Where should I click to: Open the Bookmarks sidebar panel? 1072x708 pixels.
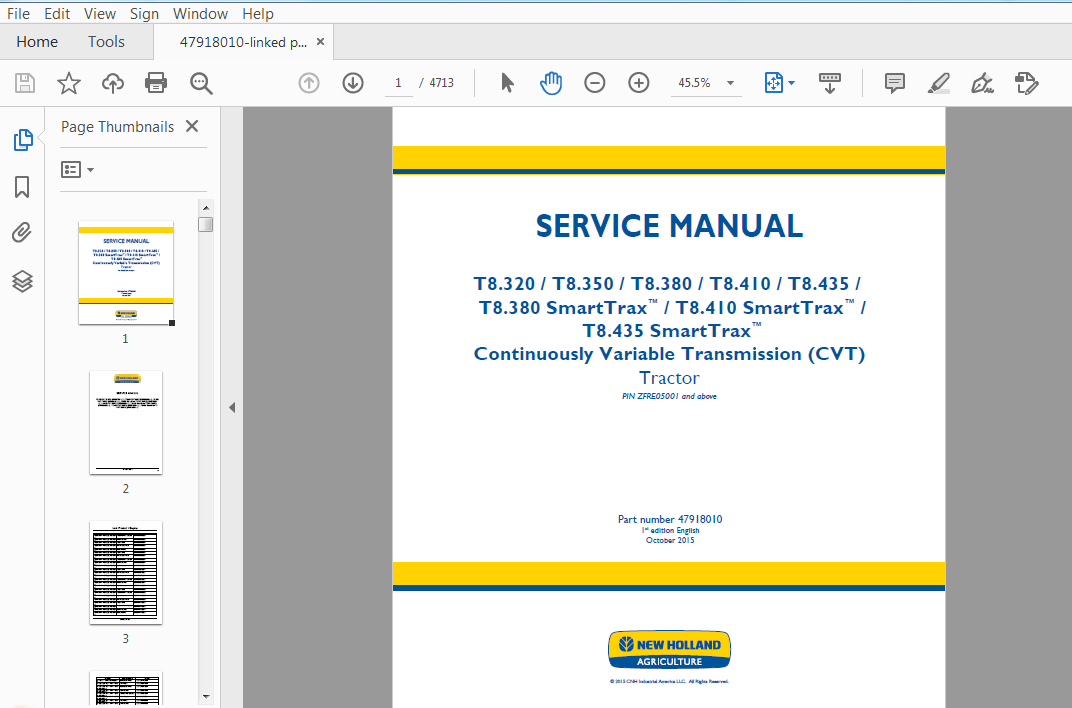click(x=22, y=187)
